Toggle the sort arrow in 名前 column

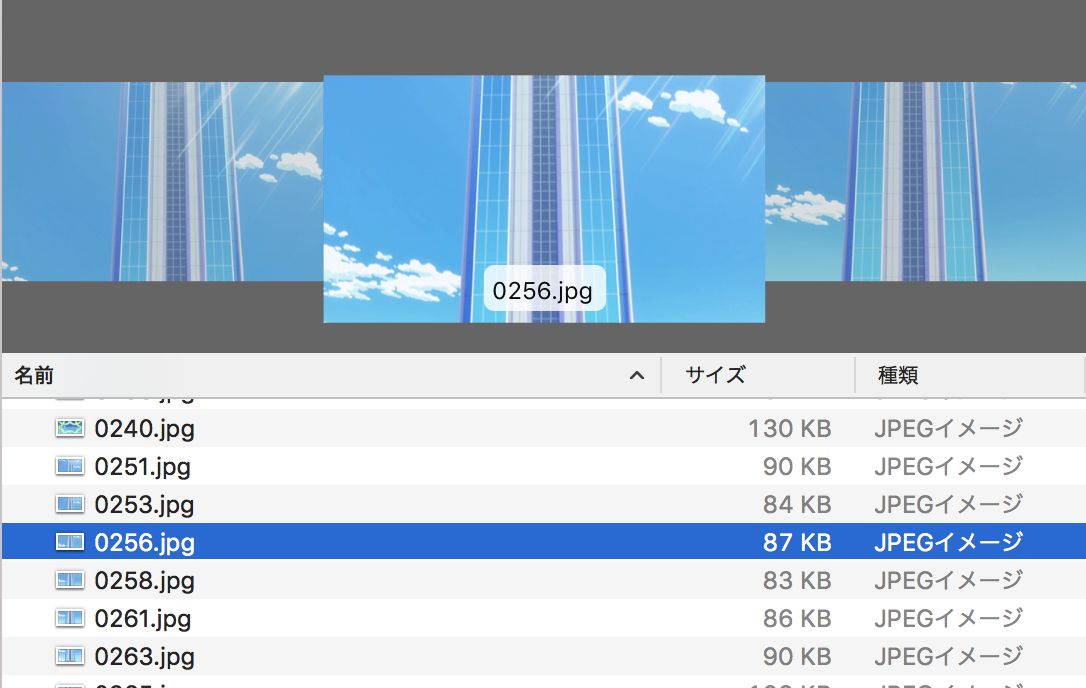tap(636, 376)
